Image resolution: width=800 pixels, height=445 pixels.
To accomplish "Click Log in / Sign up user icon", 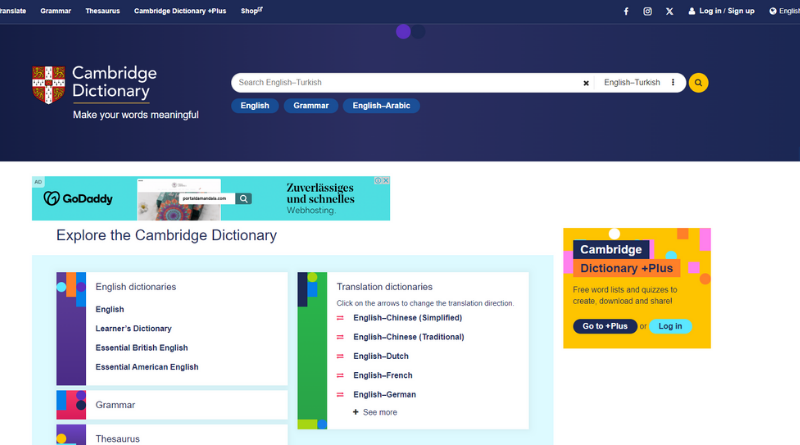I will (x=692, y=11).
